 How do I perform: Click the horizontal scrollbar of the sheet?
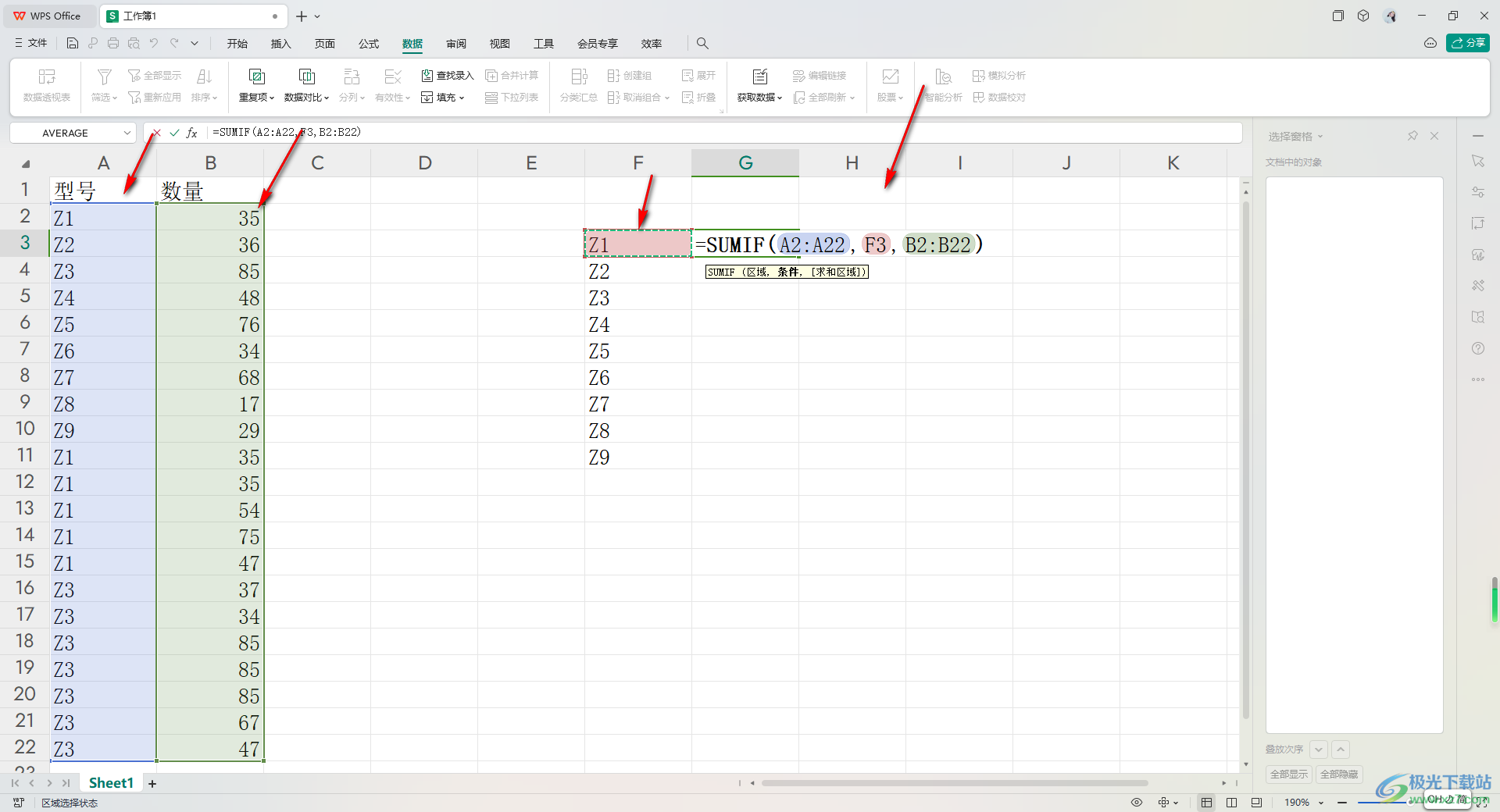point(955,783)
